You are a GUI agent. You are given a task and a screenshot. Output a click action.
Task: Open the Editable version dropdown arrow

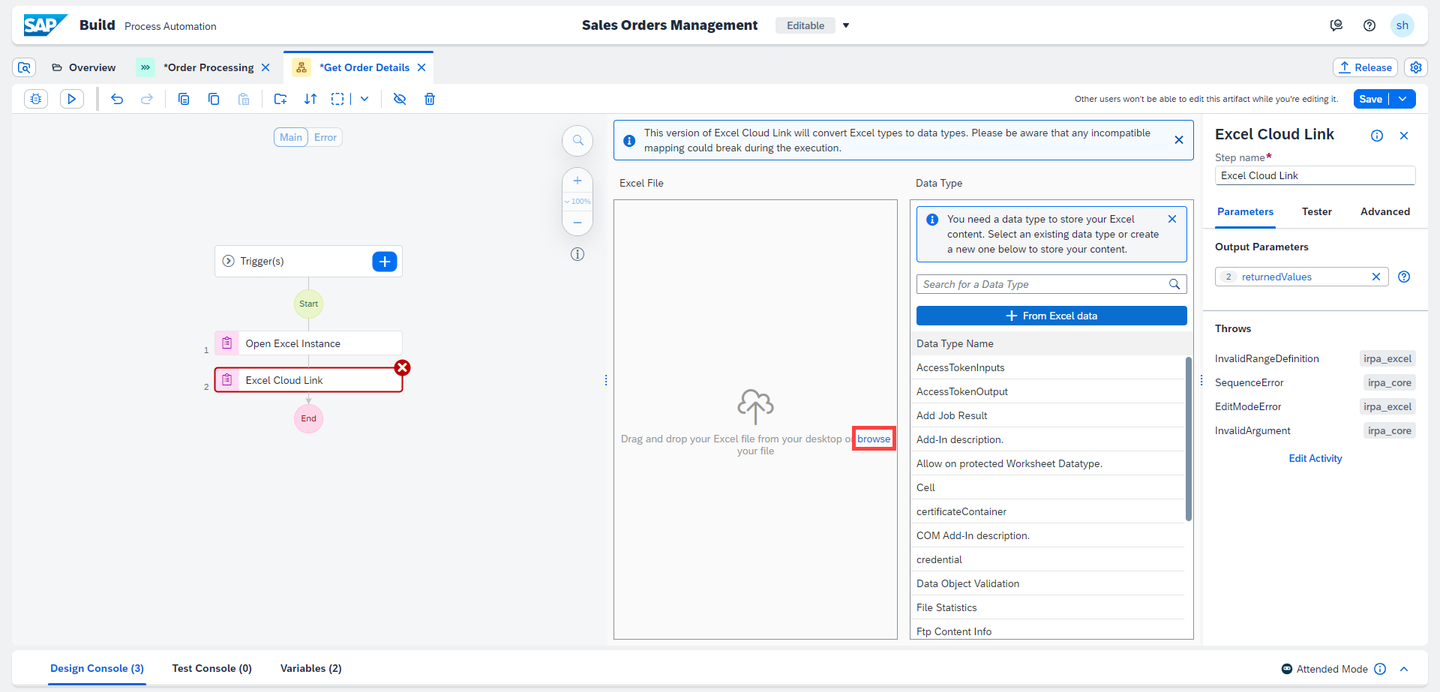point(846,25)
